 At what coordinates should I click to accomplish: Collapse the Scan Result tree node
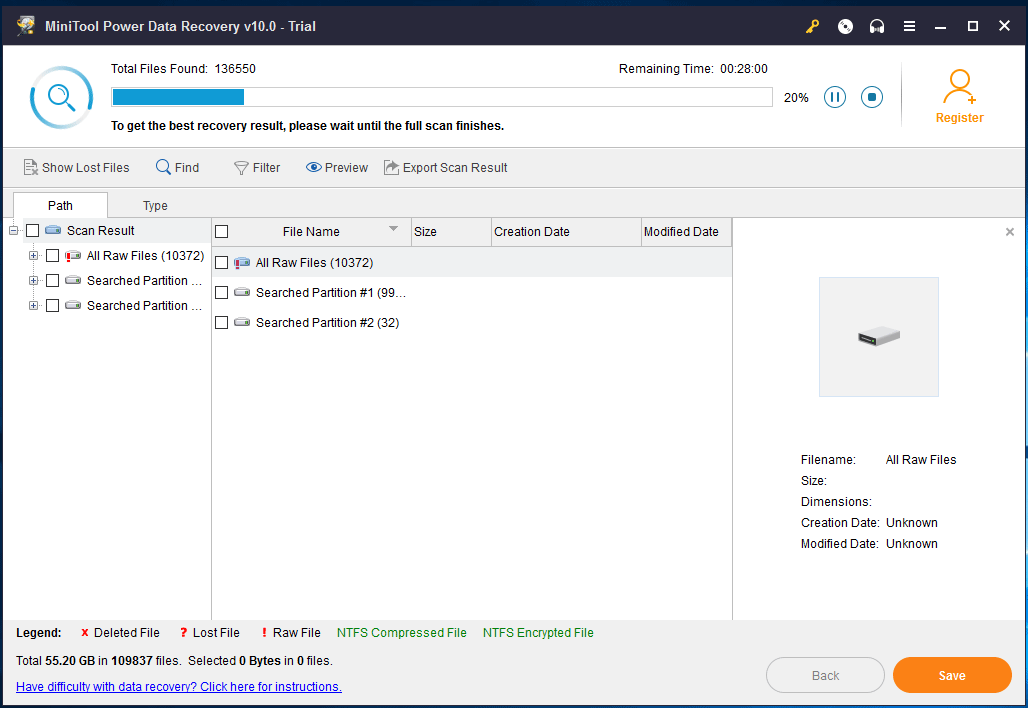point(11,230)
